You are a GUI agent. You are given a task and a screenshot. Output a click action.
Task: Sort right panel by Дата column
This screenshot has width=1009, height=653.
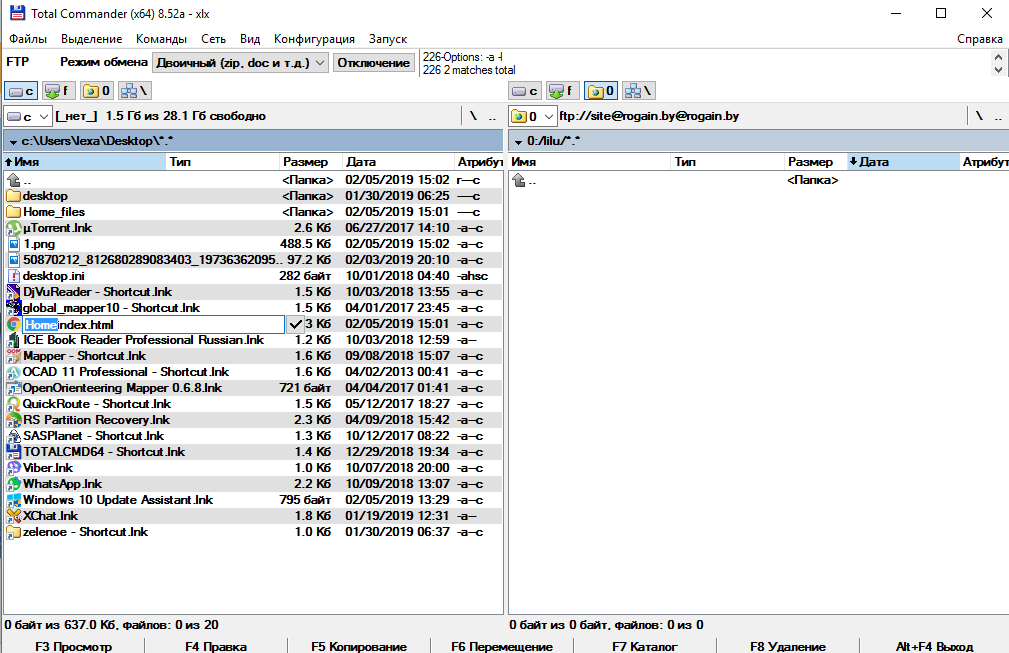click(x=903, y=162)
